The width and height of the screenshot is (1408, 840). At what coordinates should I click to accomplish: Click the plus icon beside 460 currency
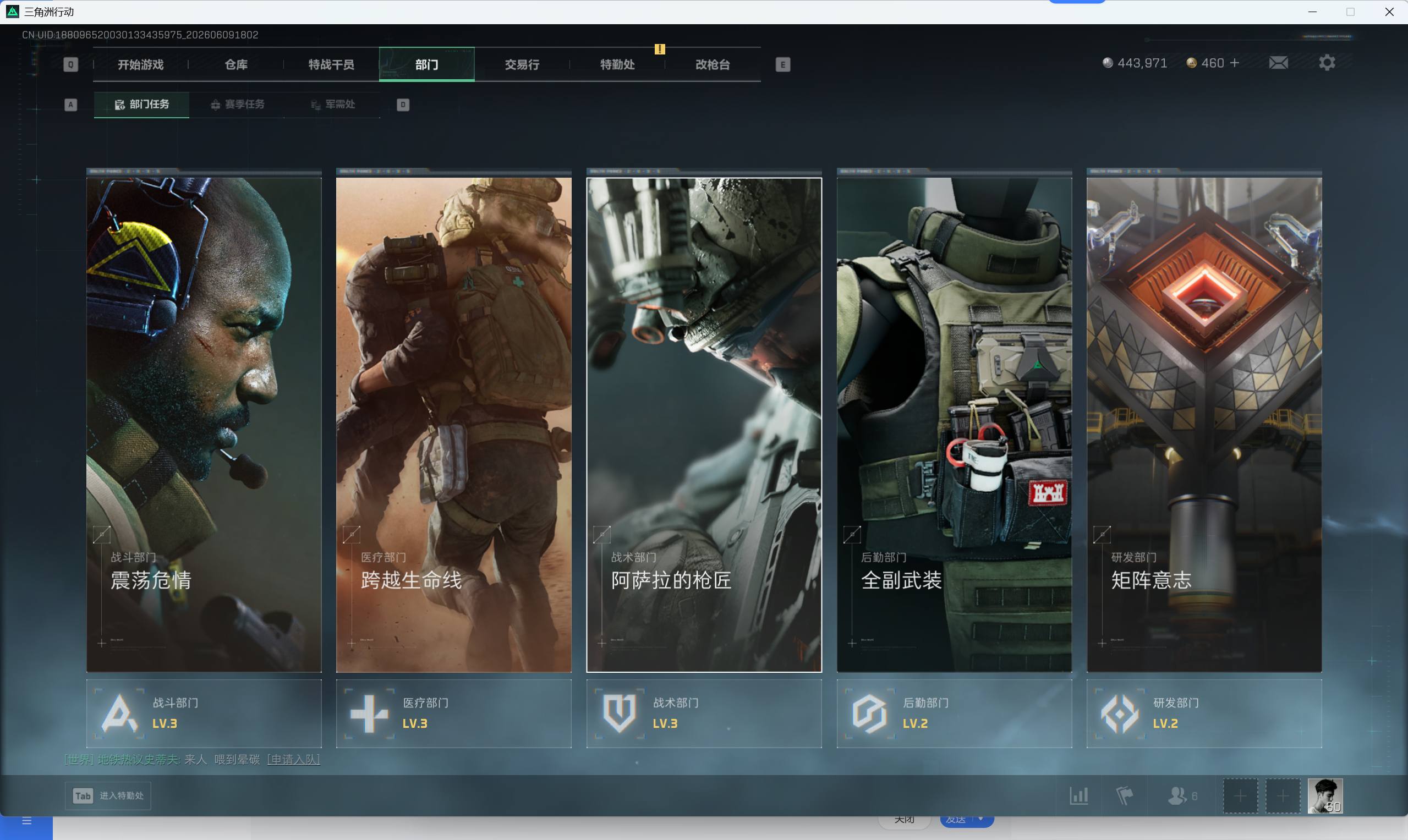click(1235, 63)
